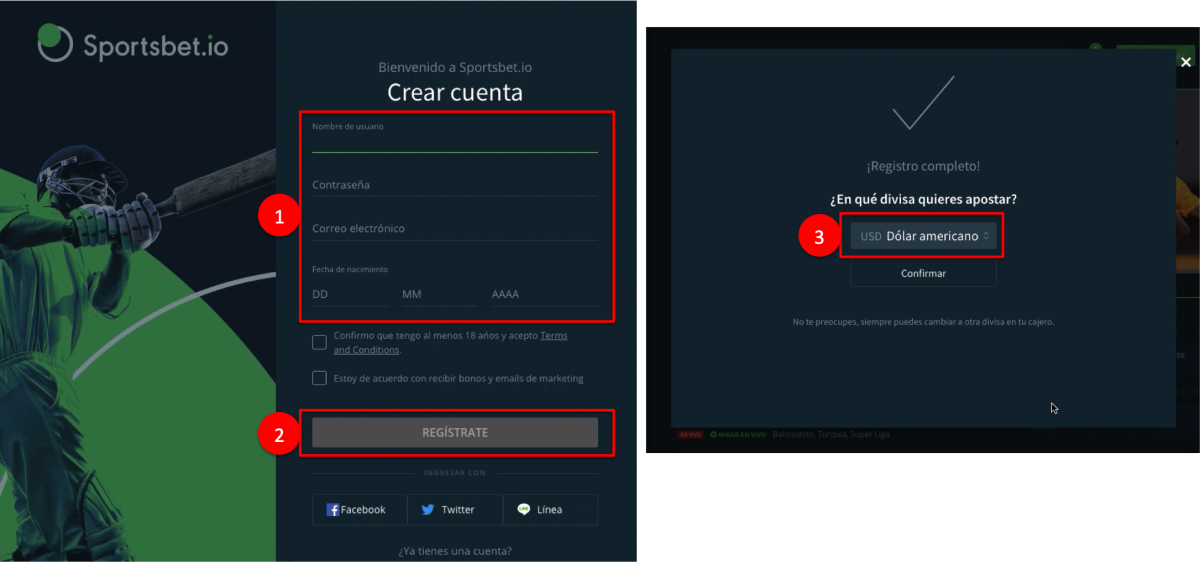Click the ¿Ya tienes una cuenta? link
This screenshot has width=1200, height=562.
[x=455, y=550]
